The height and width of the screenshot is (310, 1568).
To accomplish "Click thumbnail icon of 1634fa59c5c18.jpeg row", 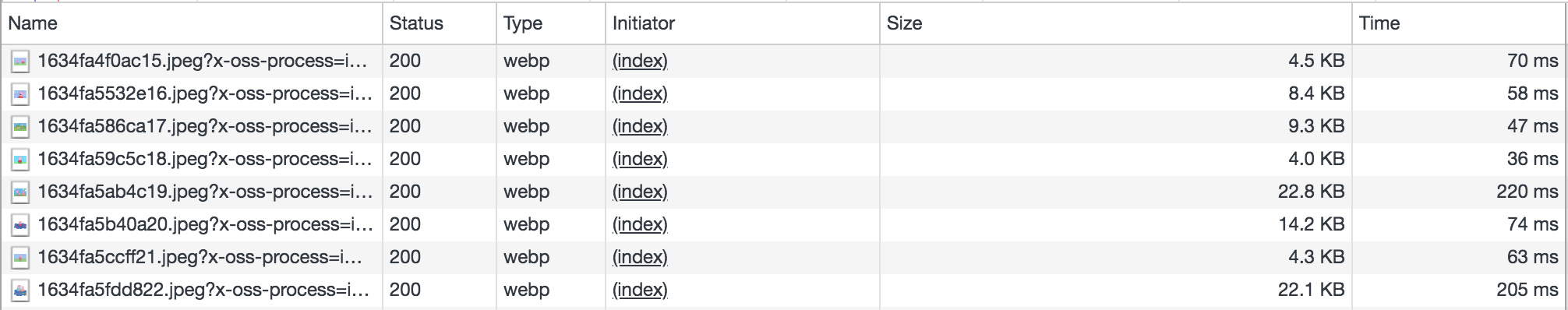I will tap(20, 159).
